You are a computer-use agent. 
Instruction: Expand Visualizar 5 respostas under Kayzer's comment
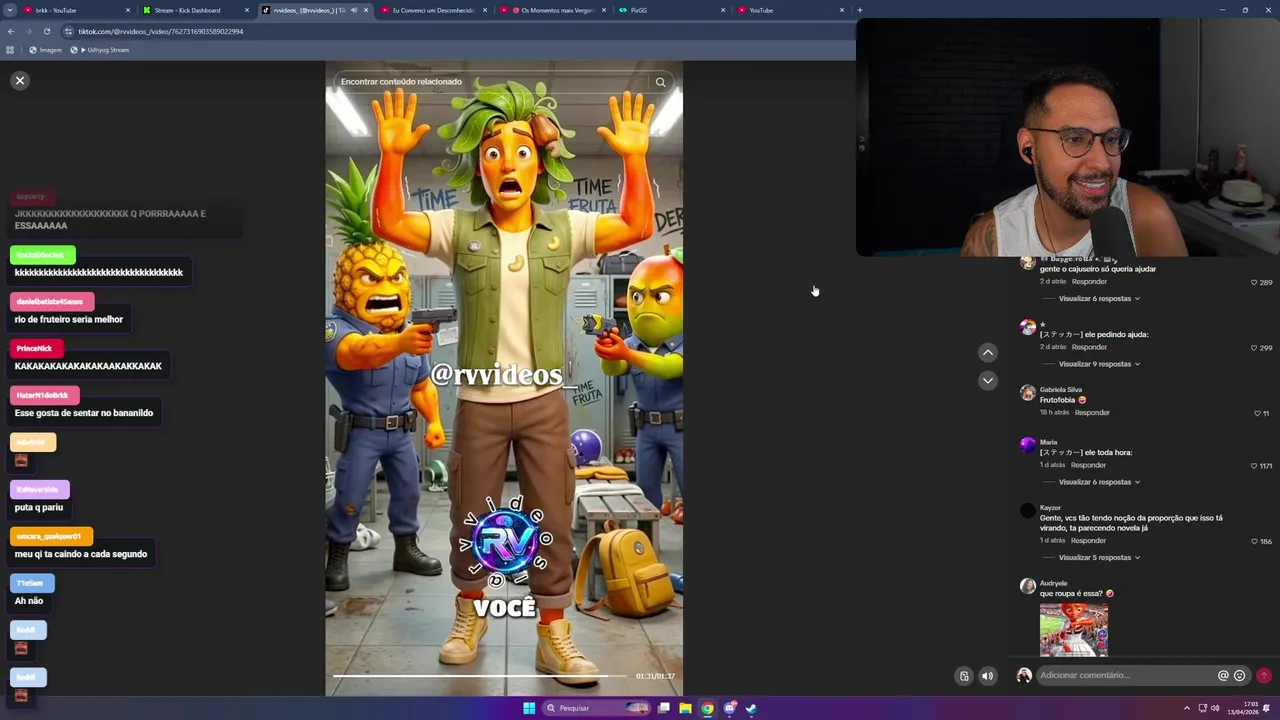[x=1099, y=558]
